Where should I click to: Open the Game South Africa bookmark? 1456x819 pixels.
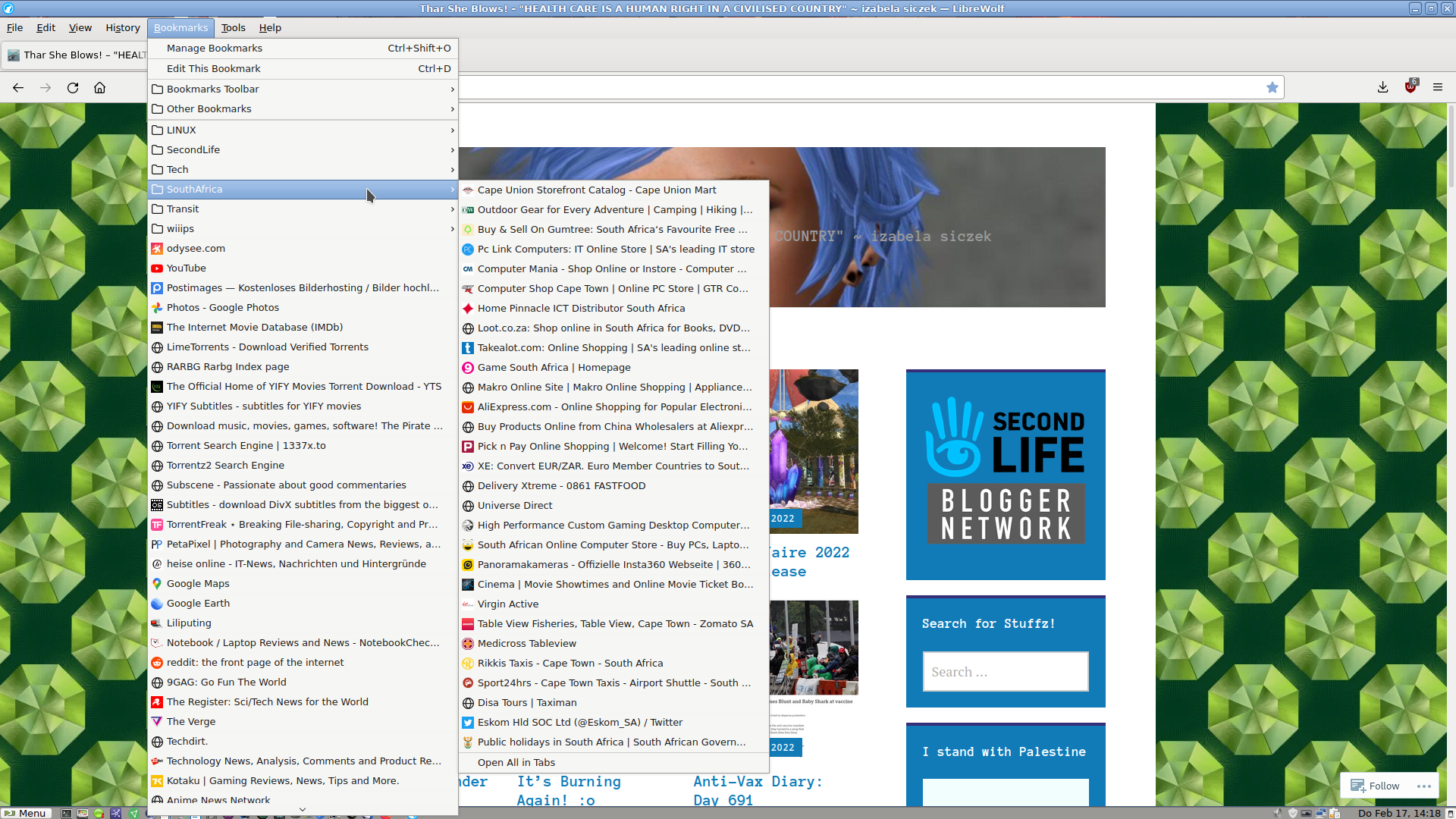(x=614, y=368)
